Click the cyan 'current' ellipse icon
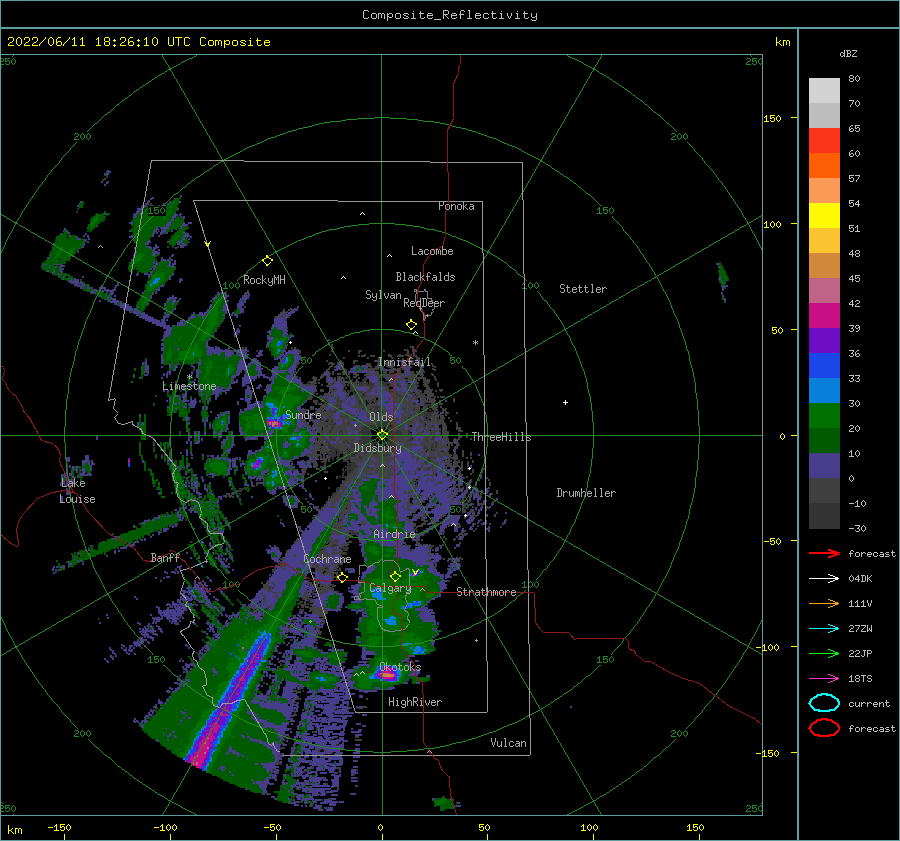 click(x=824, y=703)
